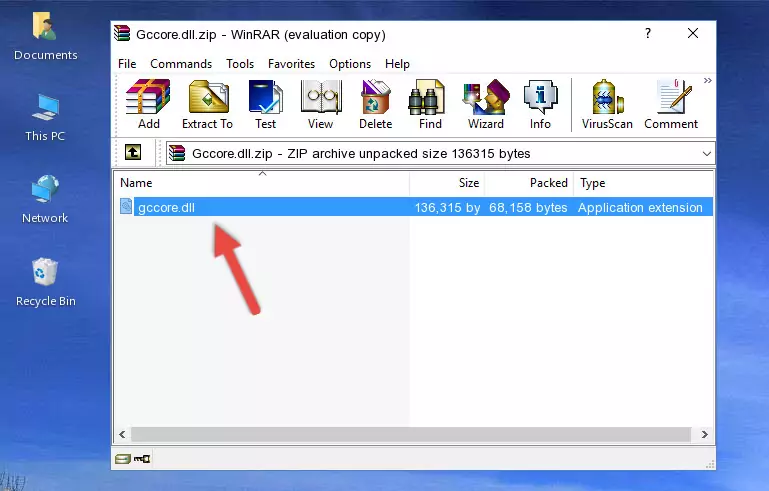769x491 pixels.
Task: Open the File menu
Action: click(x=127, y=64)
